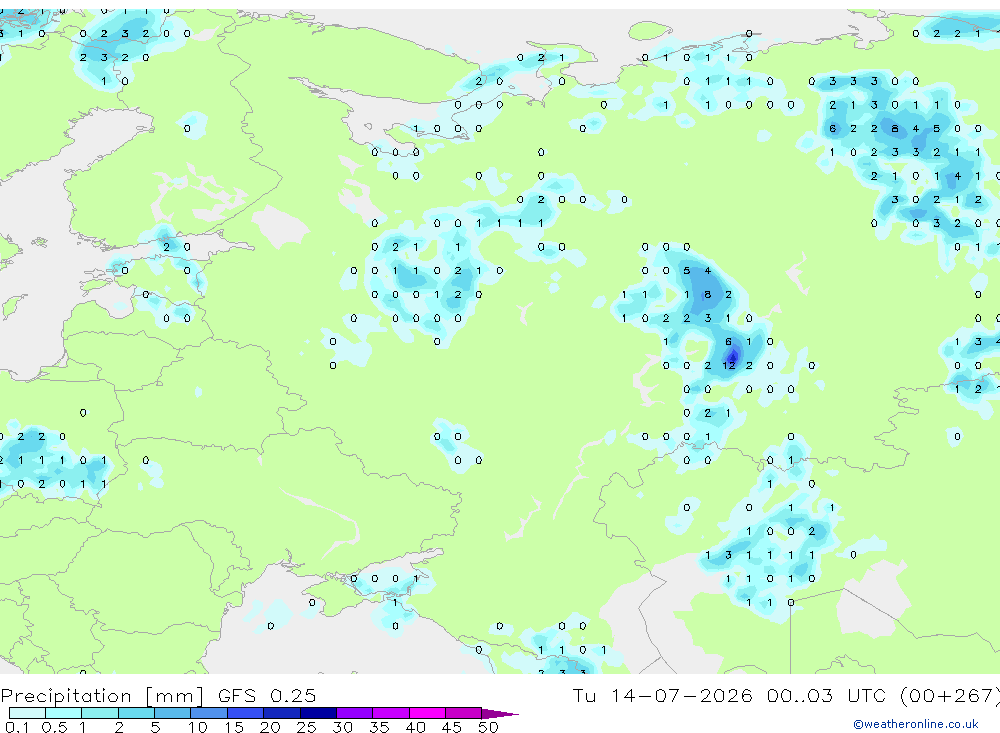Click the 20–25 mm legend color swatch
This screenshot has height=733, width=1000.
tap(282, 713)
